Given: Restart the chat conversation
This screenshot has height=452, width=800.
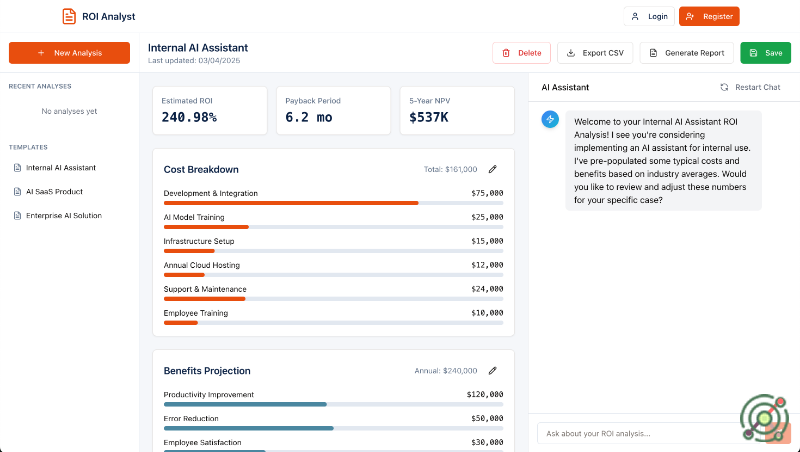Looking at the screenshot, I should 750,87.
